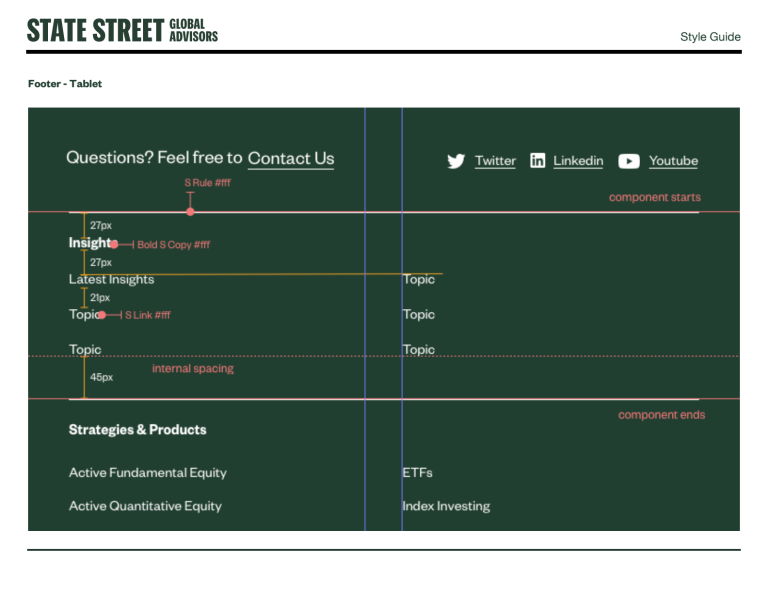The height and width of the screenshot is (593, 768).
Task: Go to Latest Insights link
Action: [x=111, y=280]
